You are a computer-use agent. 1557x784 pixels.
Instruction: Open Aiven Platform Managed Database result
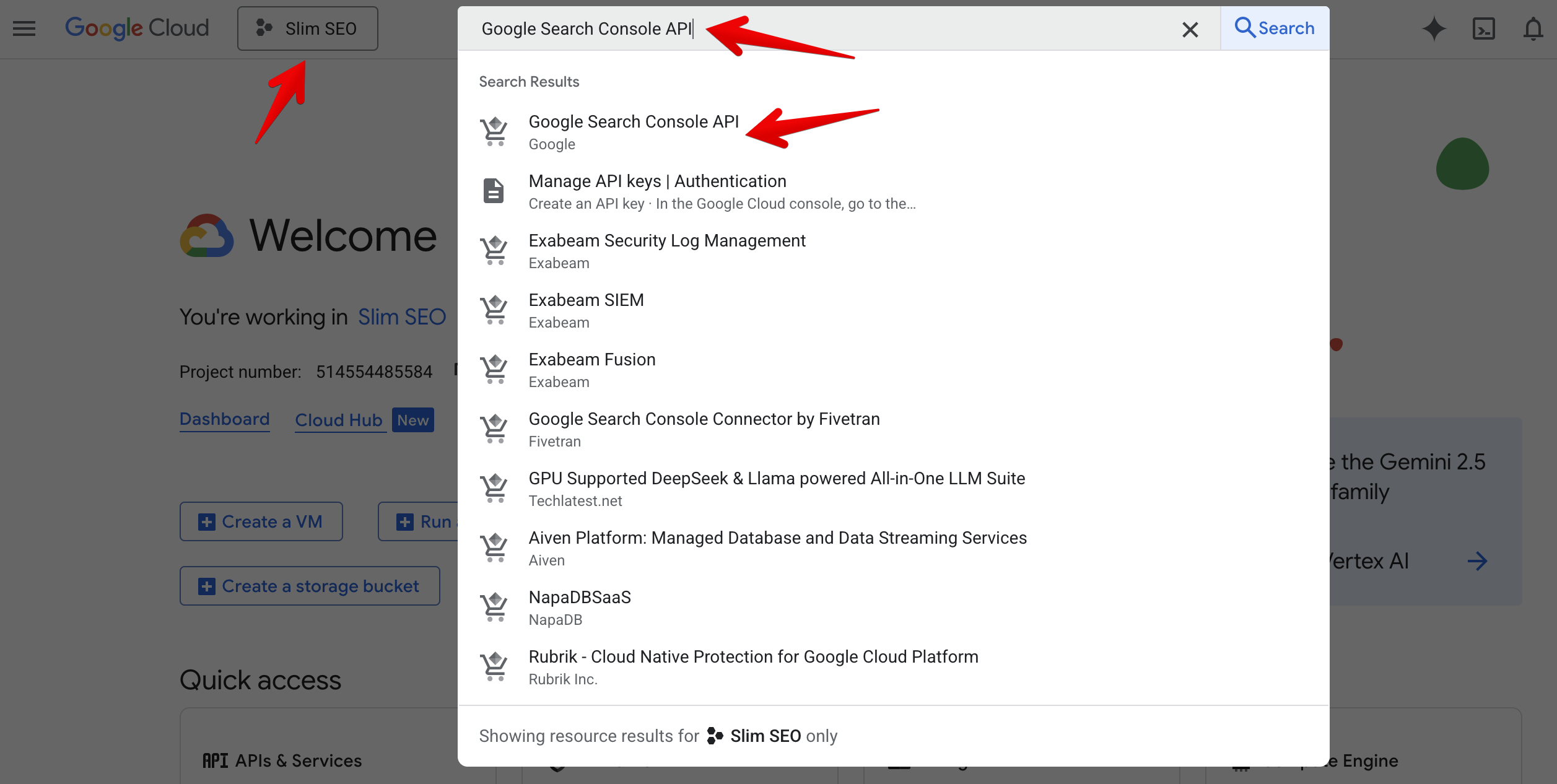point(893,548)
